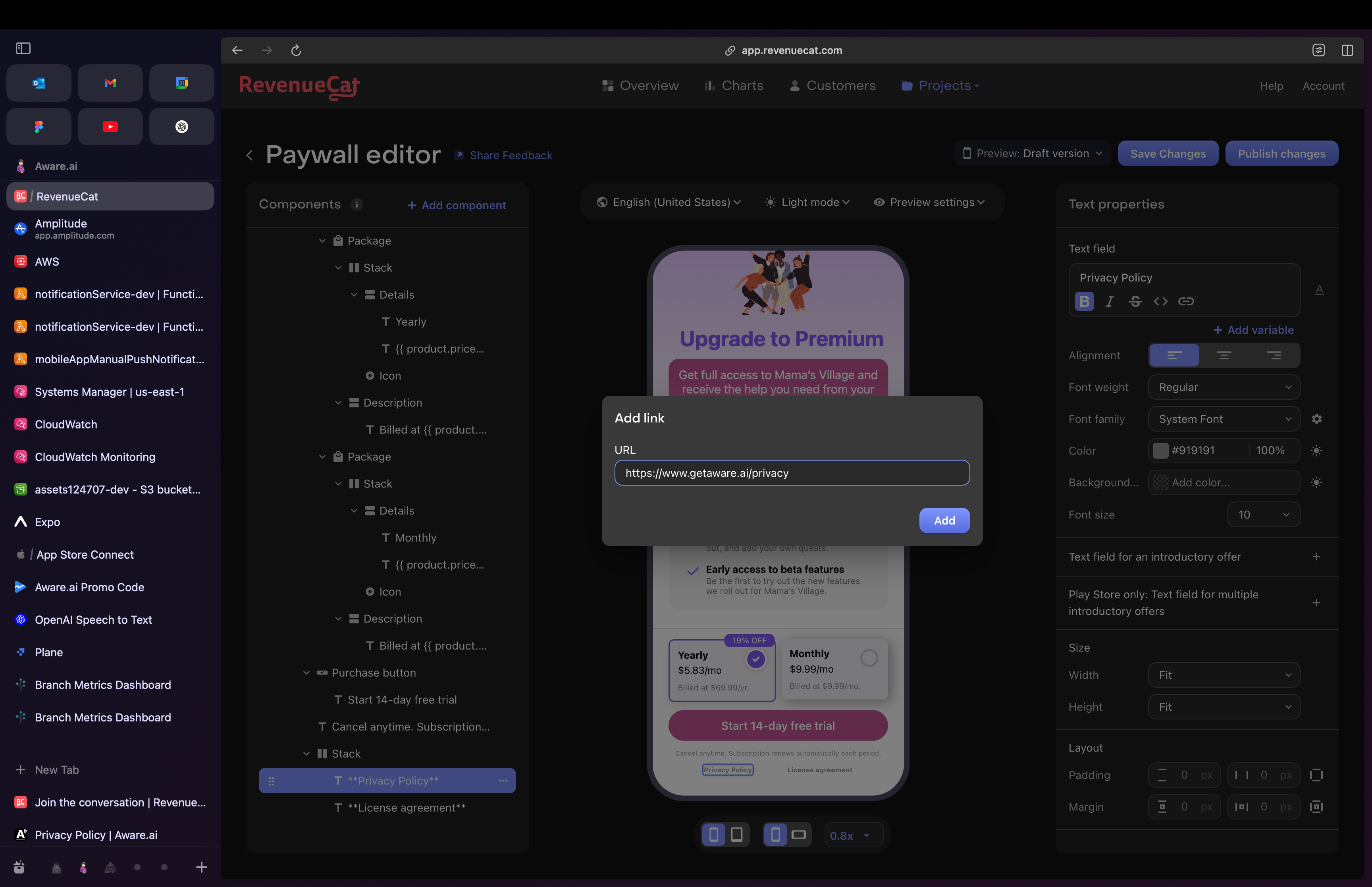This screenshot has height=887, width=1372.
Task: Select right text alignment
Action: point(1274,355)
